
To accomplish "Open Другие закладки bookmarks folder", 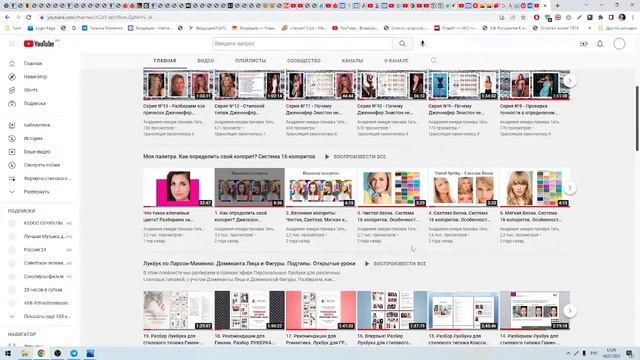I will 618,28.
